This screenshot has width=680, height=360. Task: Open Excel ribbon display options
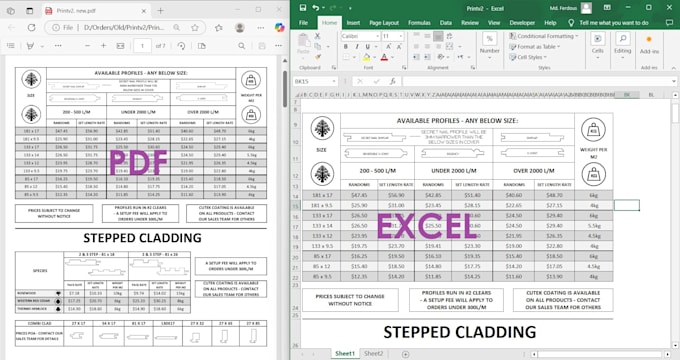click(x=607, y=8)
